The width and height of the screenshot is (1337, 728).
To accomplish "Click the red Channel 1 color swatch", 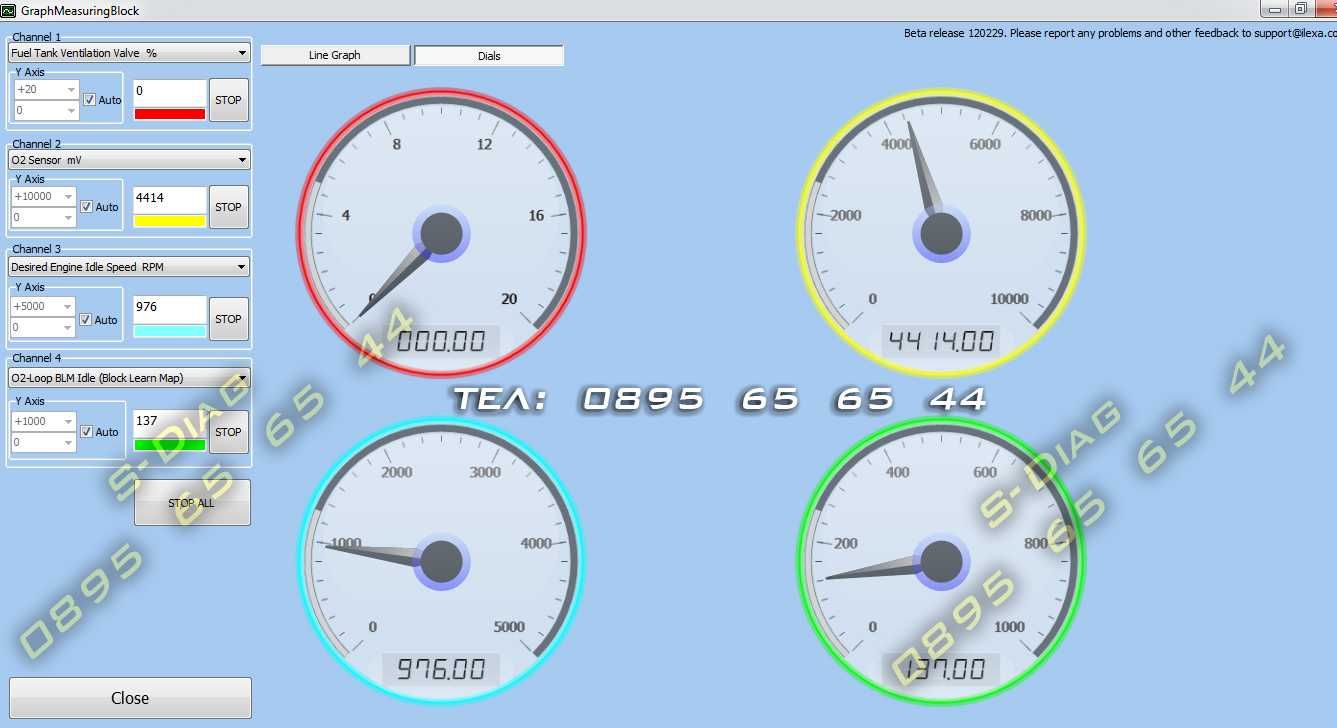I will click(170, 114).
